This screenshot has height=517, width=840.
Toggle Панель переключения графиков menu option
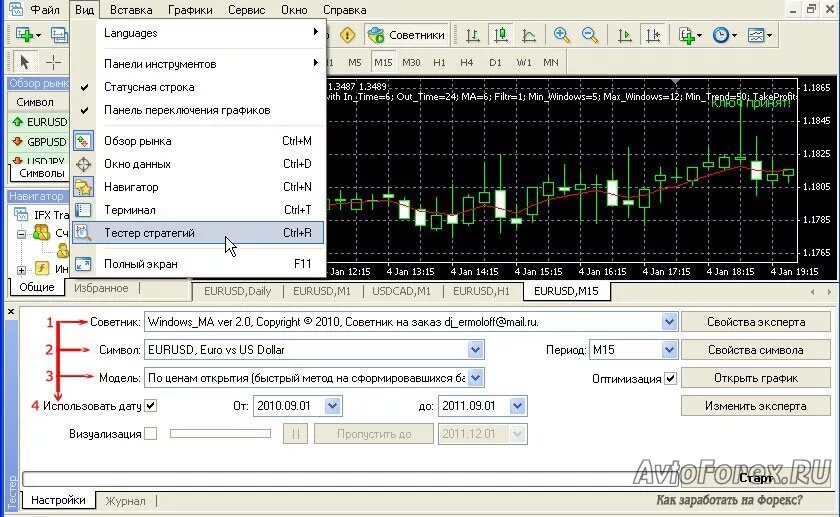[198, 110]
